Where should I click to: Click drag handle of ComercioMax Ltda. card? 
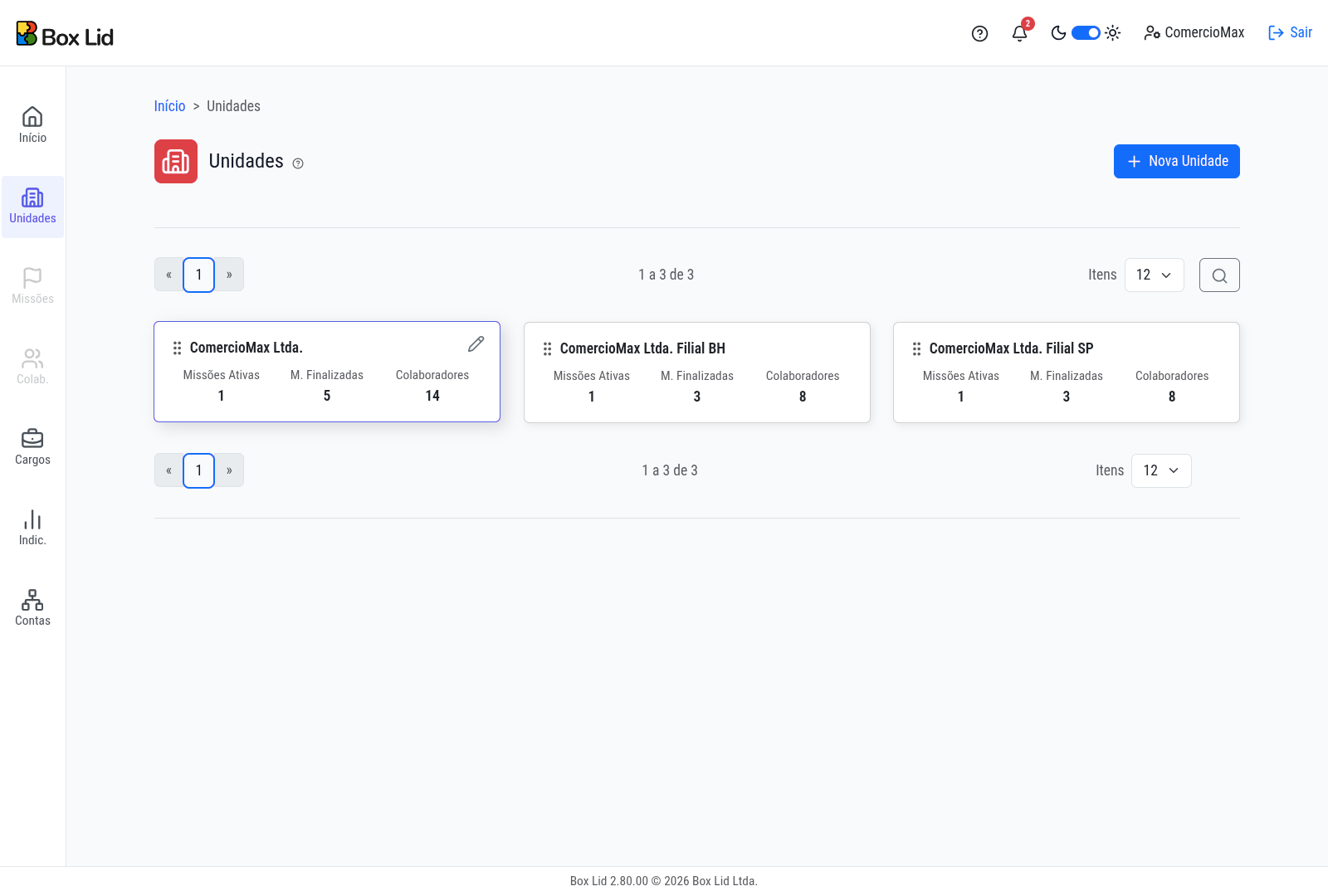(177, 348)
